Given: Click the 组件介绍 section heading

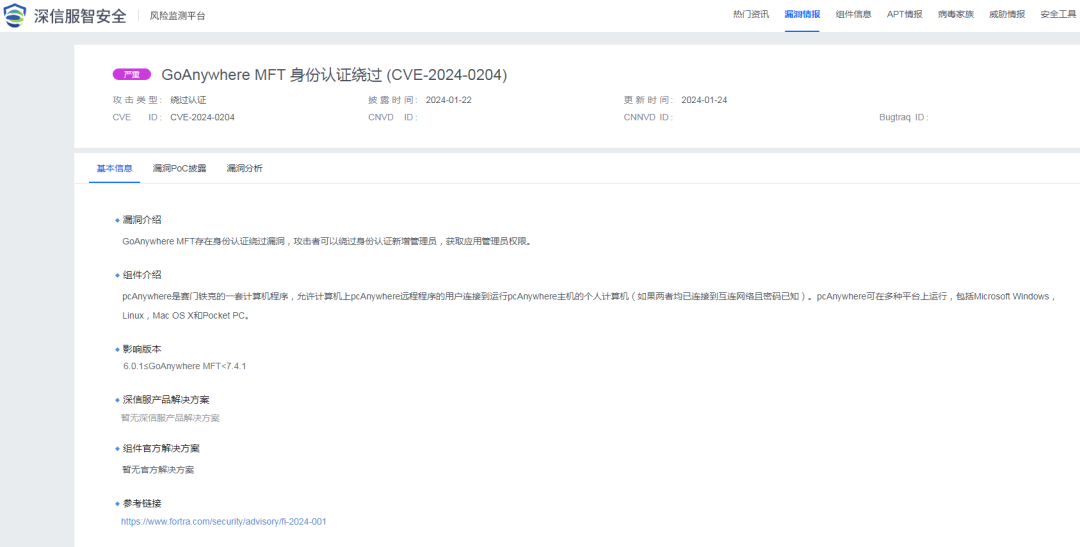Looking at the screenshot, I should (142, 275).
